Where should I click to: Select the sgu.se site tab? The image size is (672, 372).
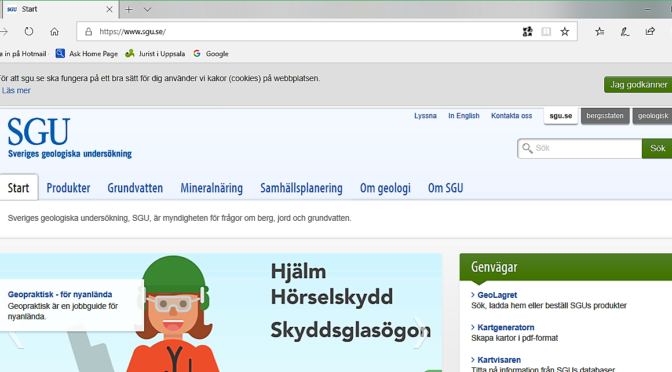point(561,116)
